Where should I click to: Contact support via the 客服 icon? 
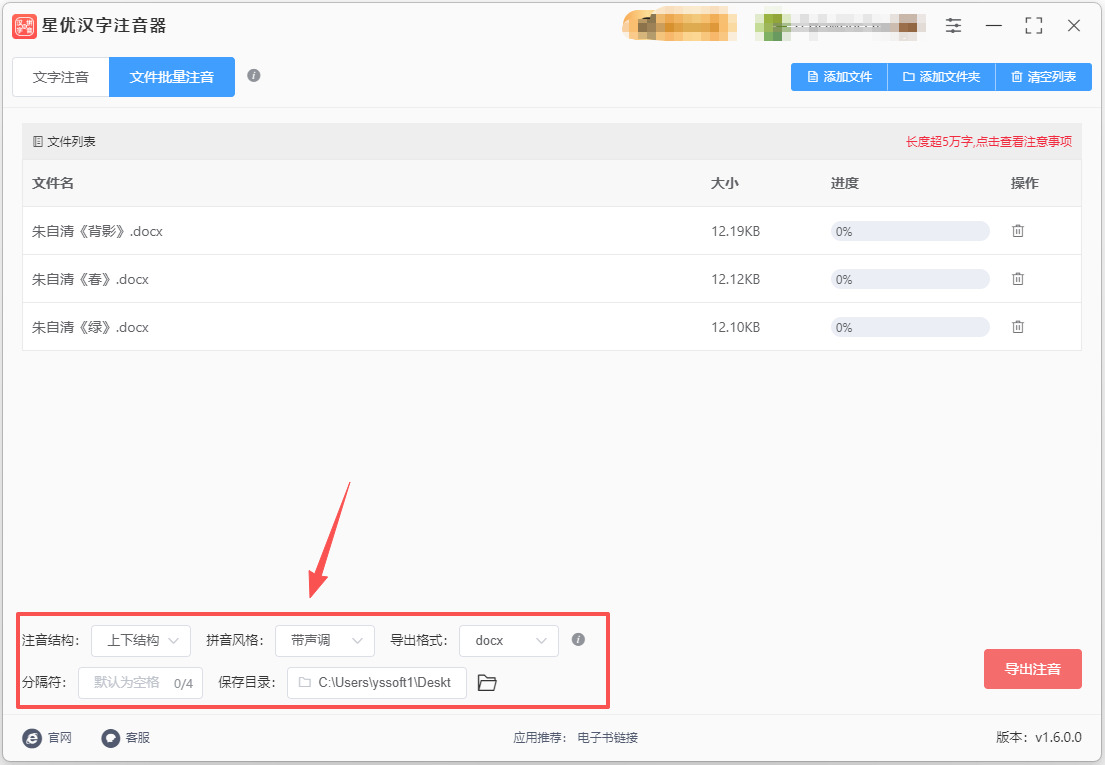pyautogui.click(x=111, y=738)
